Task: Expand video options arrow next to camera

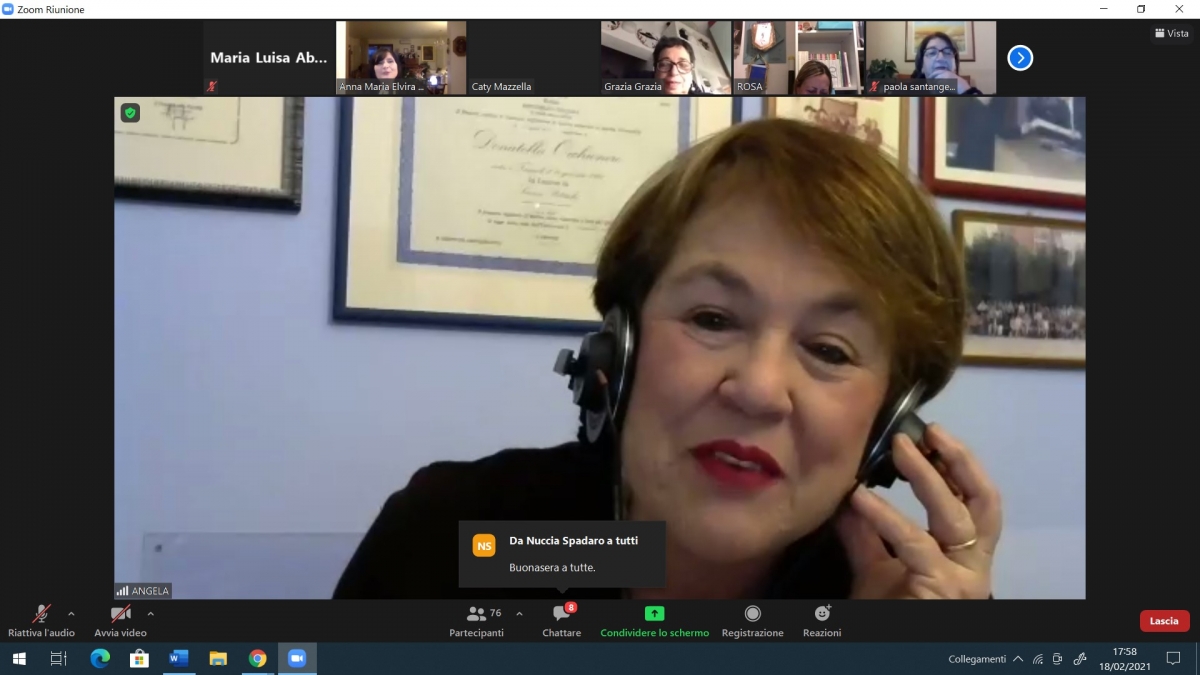Action: (151, 614)
